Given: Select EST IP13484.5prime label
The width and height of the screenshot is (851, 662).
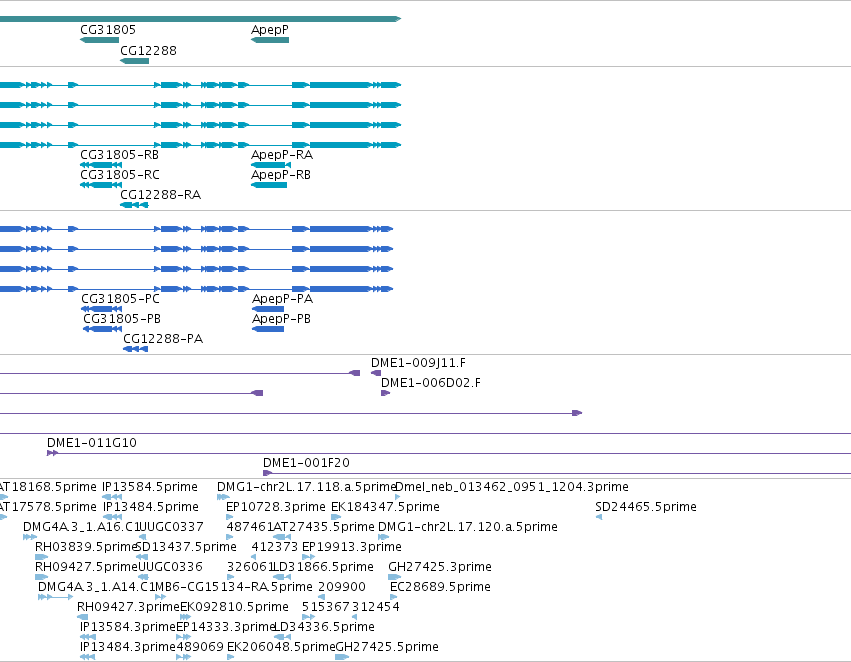Looking at the screenshot, I should click(x=151, y=507).
